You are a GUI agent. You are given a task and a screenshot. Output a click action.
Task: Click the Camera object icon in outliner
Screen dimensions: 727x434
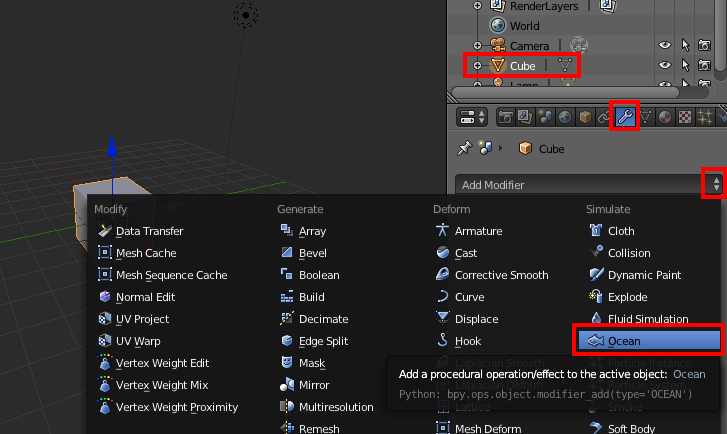click(x=497, y=45)
